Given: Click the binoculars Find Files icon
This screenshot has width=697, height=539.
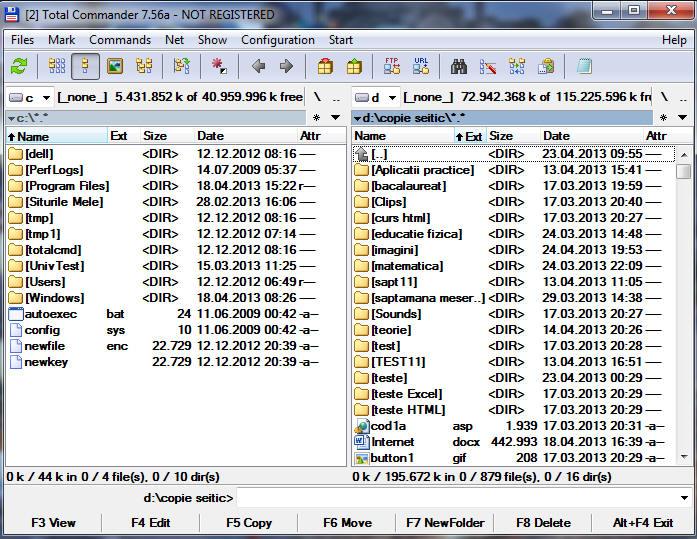Looking at the screenshot, I should [459, 67].
